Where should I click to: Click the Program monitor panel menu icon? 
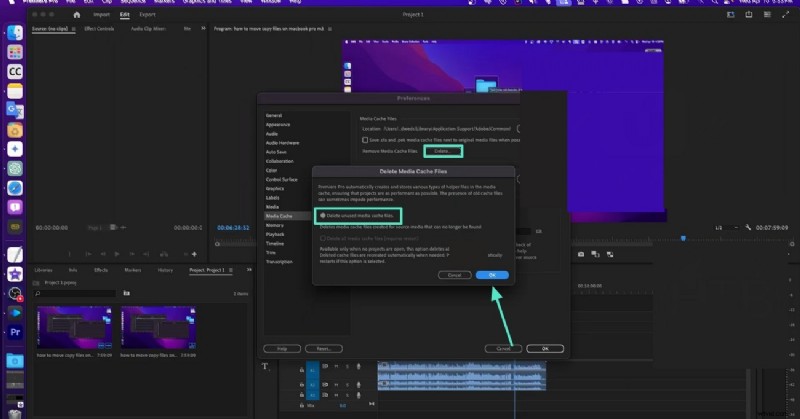tap(330, 29)
